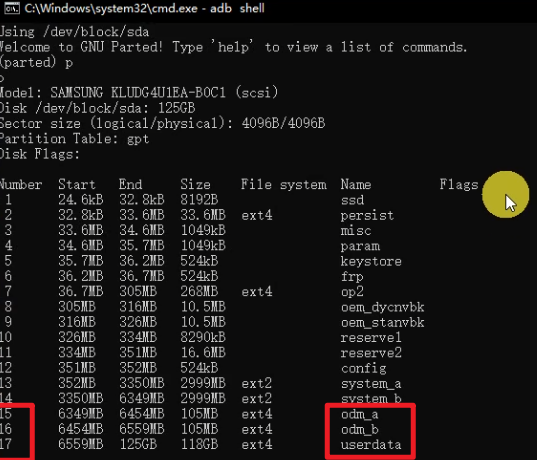Viewport: 537px width, 460px height.
Task: Click the 'File system' column header
Action: point(284,185)
